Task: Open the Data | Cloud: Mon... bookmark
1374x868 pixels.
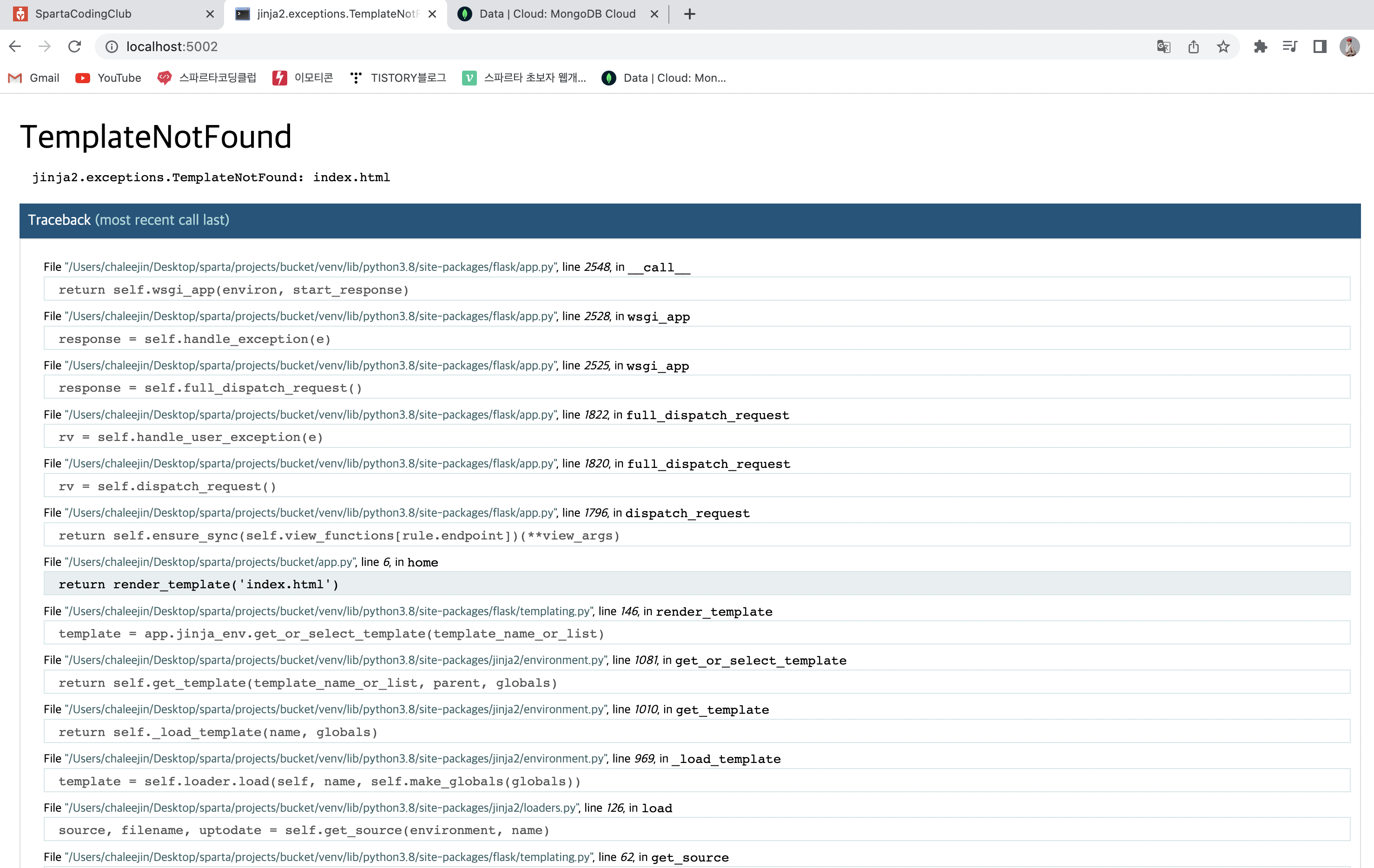Action: 664,78
